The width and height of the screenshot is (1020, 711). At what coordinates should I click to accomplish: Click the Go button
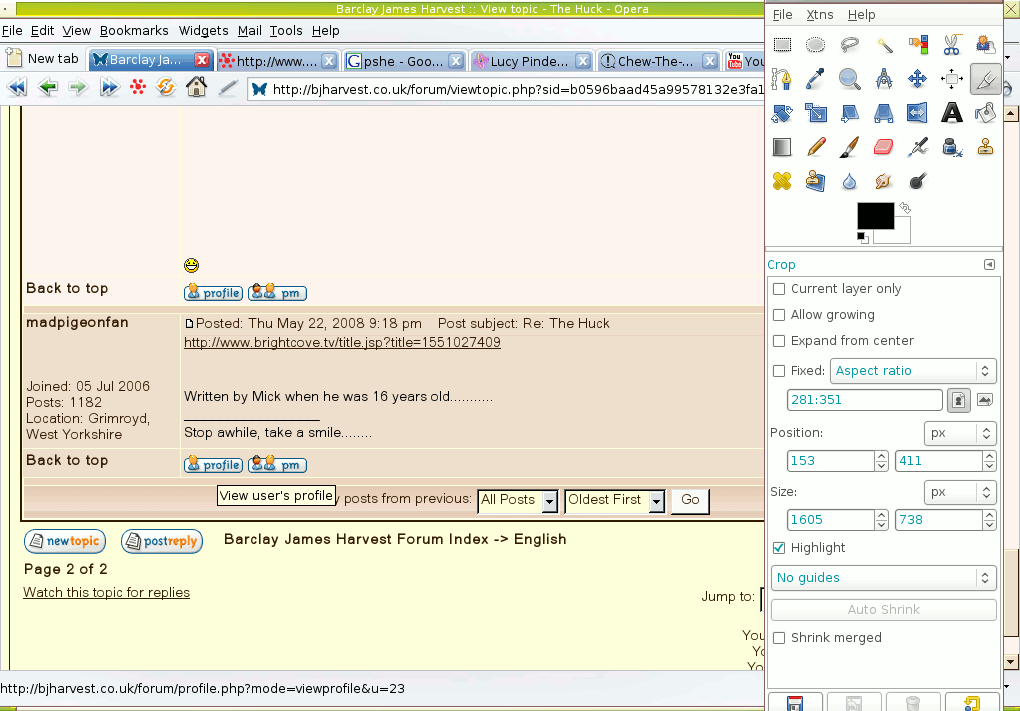[690, 500]
